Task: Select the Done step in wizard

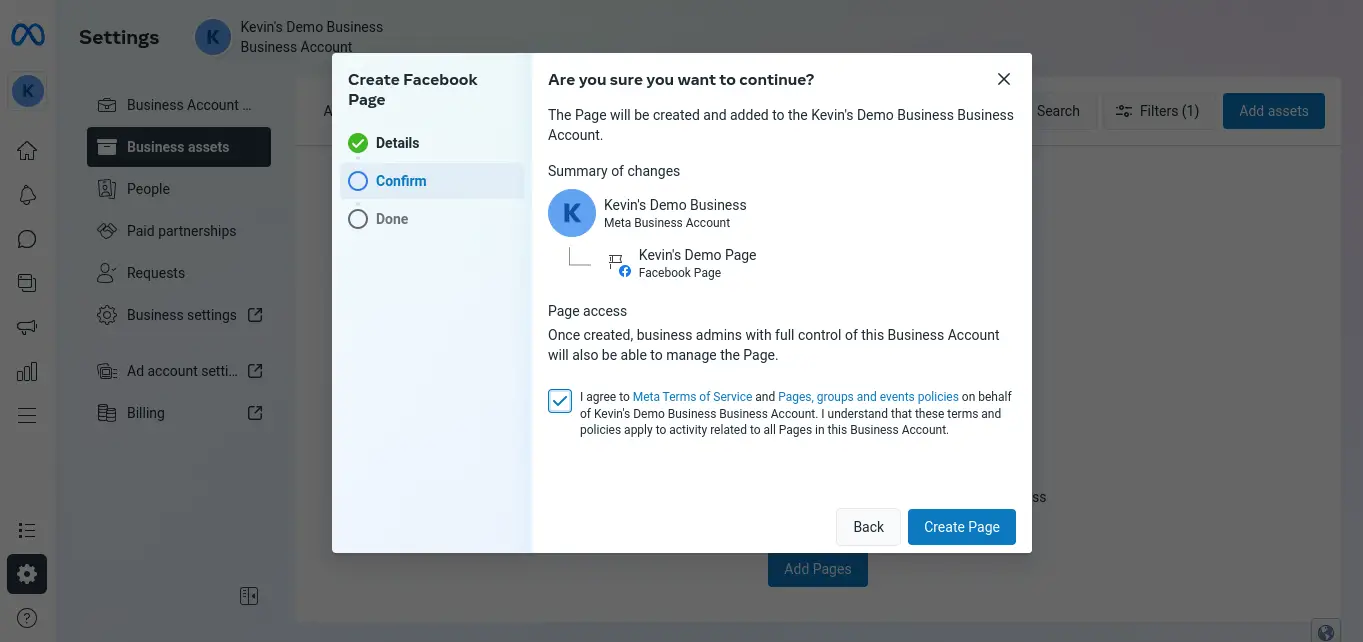Action: pyautogui.click(x=391, y=219)
